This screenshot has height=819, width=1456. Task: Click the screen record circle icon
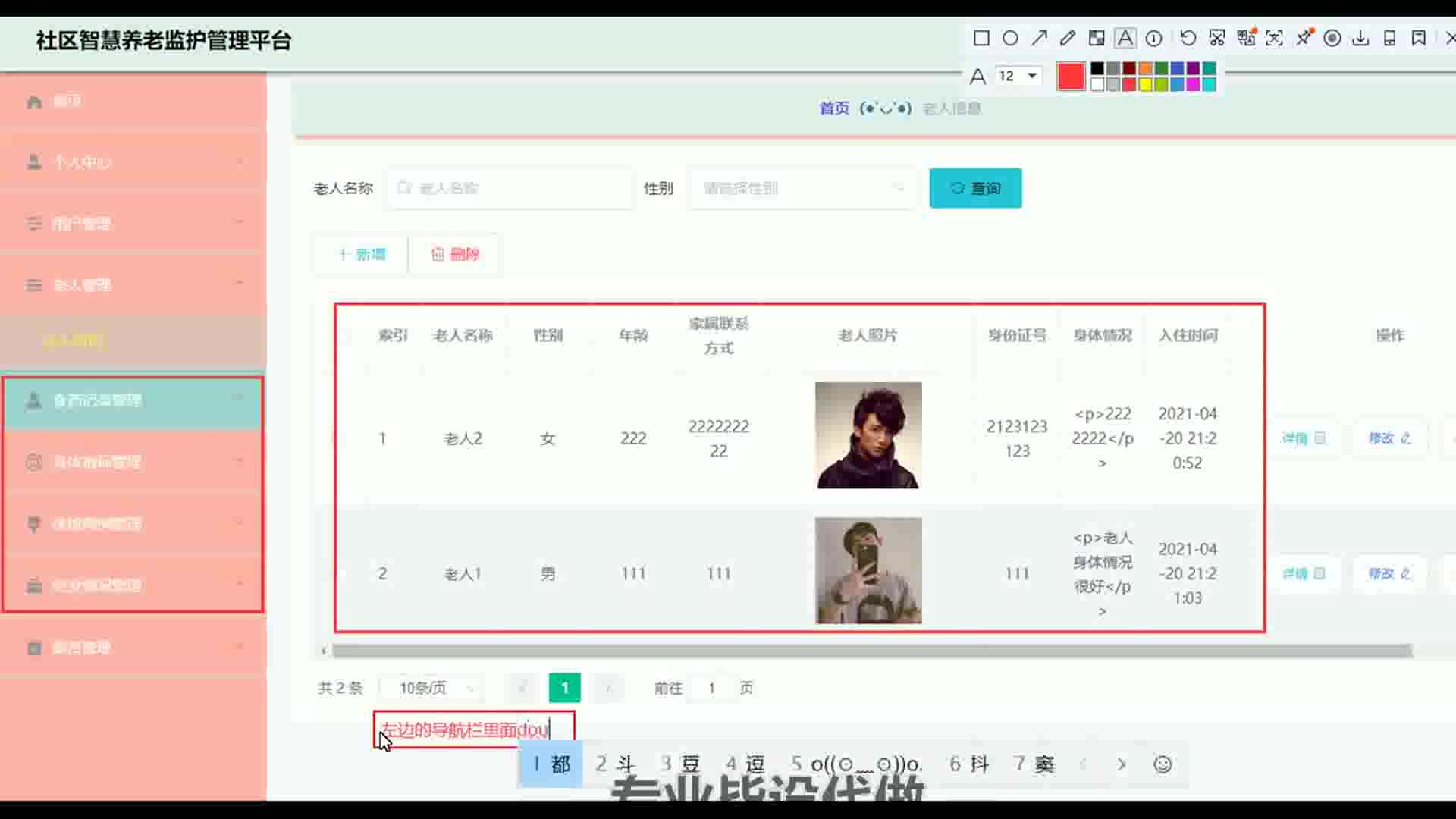pyautogui.click(x=1332, y=39)
